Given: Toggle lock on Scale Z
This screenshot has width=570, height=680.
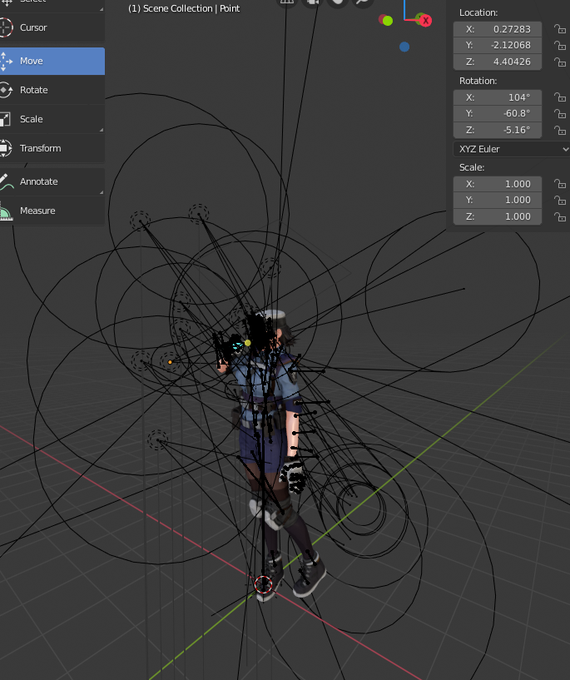Looking at the screenshot, I should coord(560,216).
